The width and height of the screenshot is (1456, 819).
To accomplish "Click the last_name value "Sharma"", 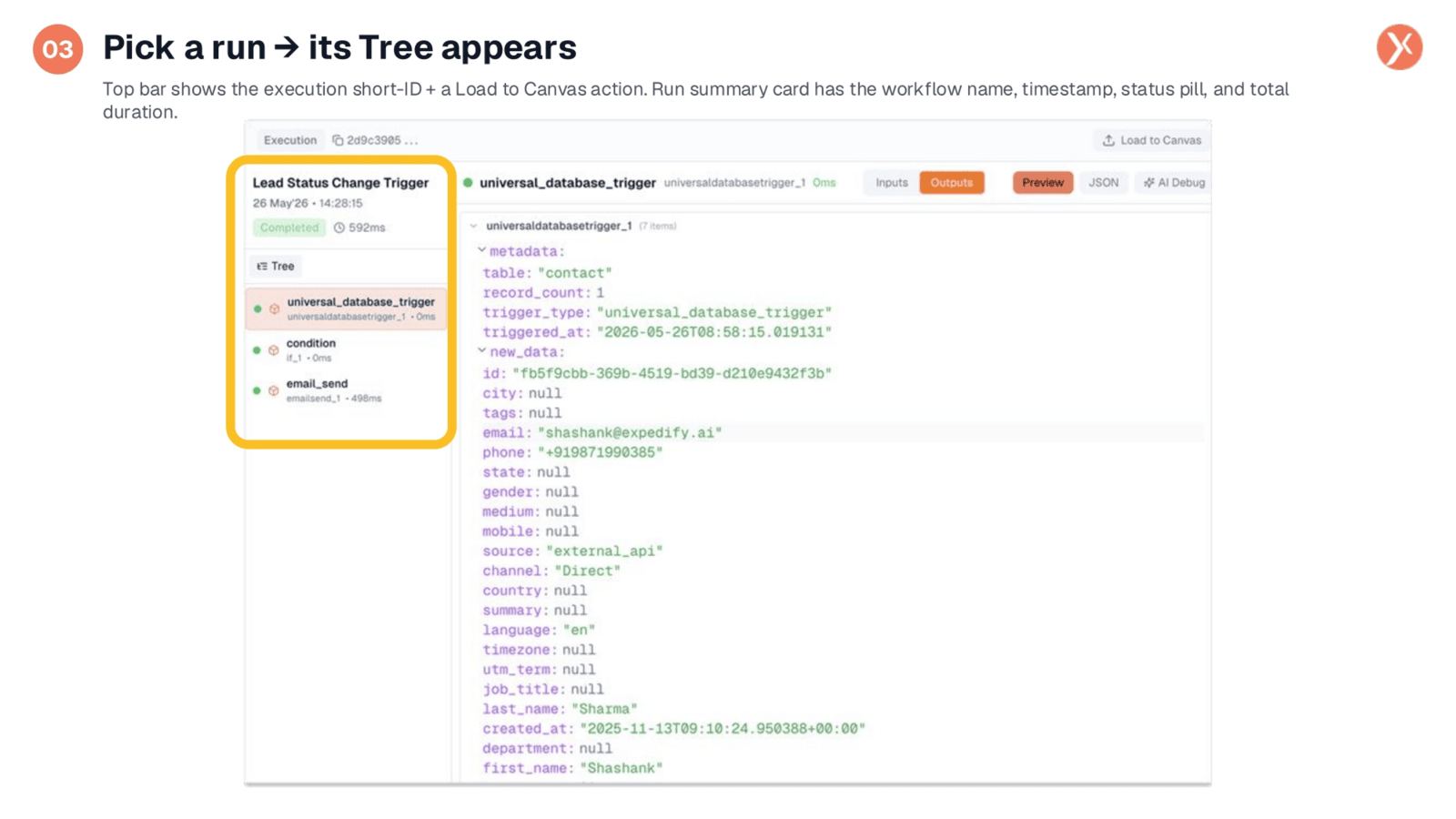I will [604, 709].
